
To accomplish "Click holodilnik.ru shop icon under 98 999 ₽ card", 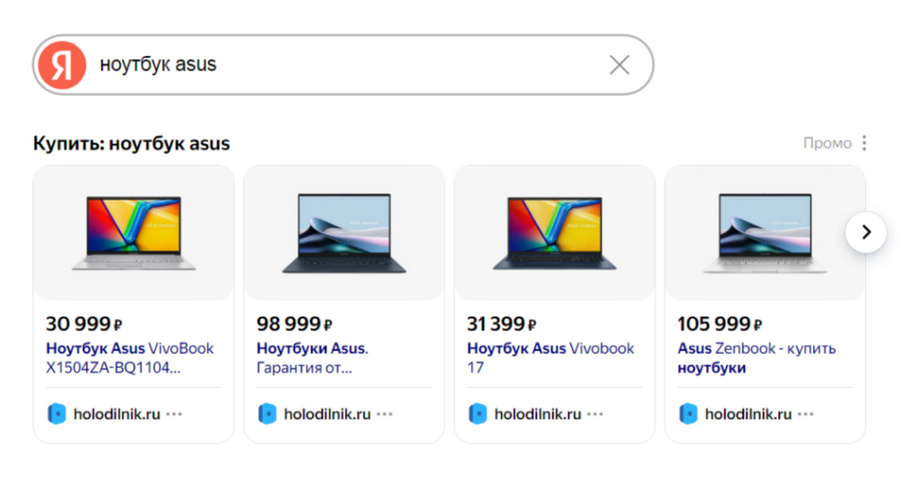I will pyautogui.click(x=267, y=414).
